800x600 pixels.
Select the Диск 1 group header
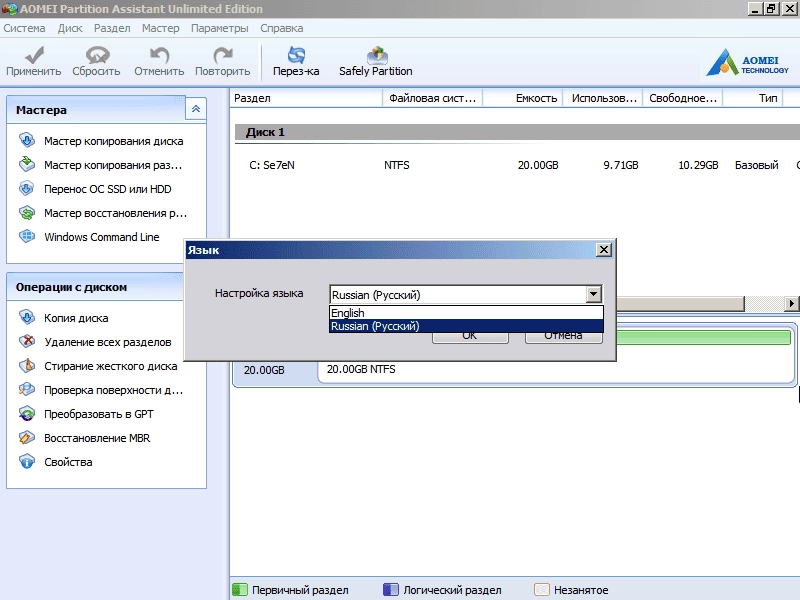click(517, 132)
